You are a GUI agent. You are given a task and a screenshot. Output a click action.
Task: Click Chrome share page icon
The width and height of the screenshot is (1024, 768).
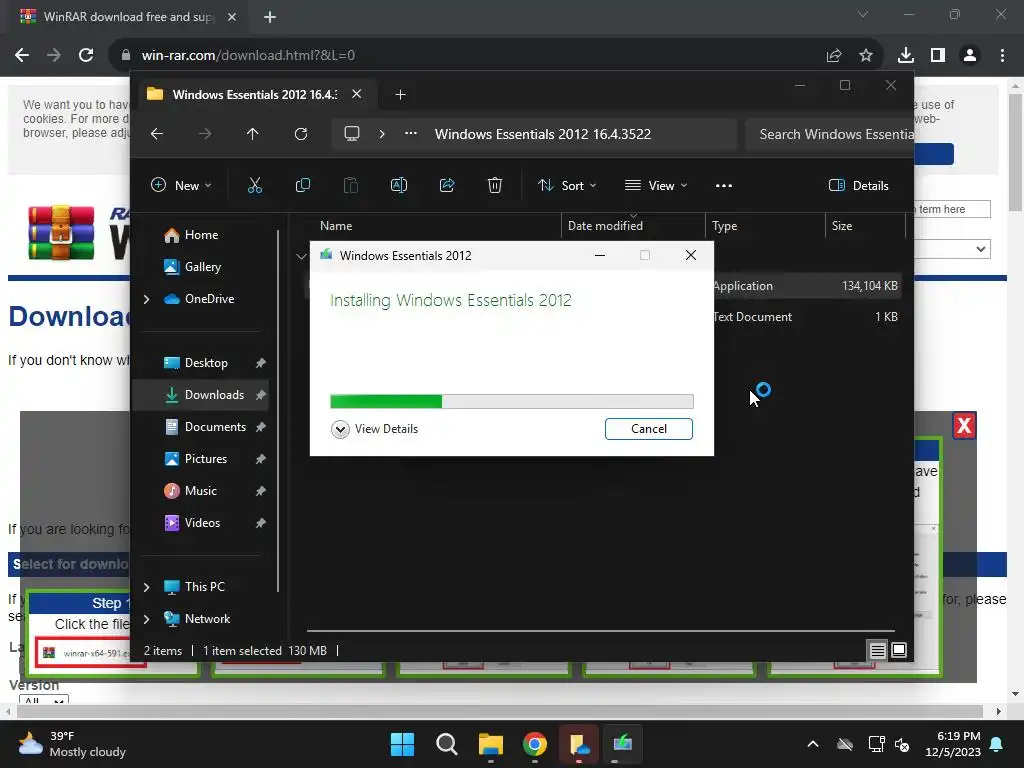tap(834, 56)
